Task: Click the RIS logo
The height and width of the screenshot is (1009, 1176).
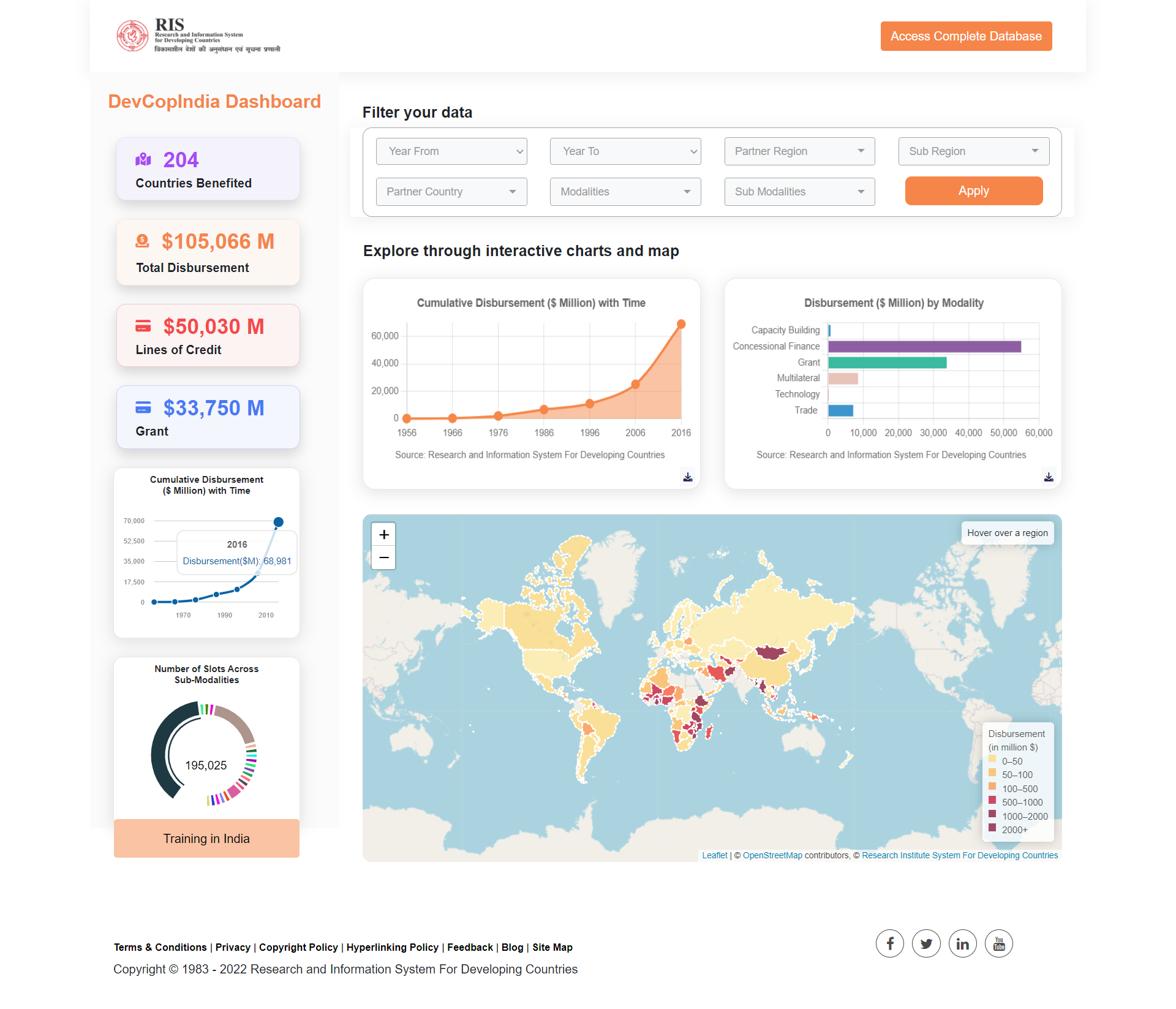Action: click(133, 36)
